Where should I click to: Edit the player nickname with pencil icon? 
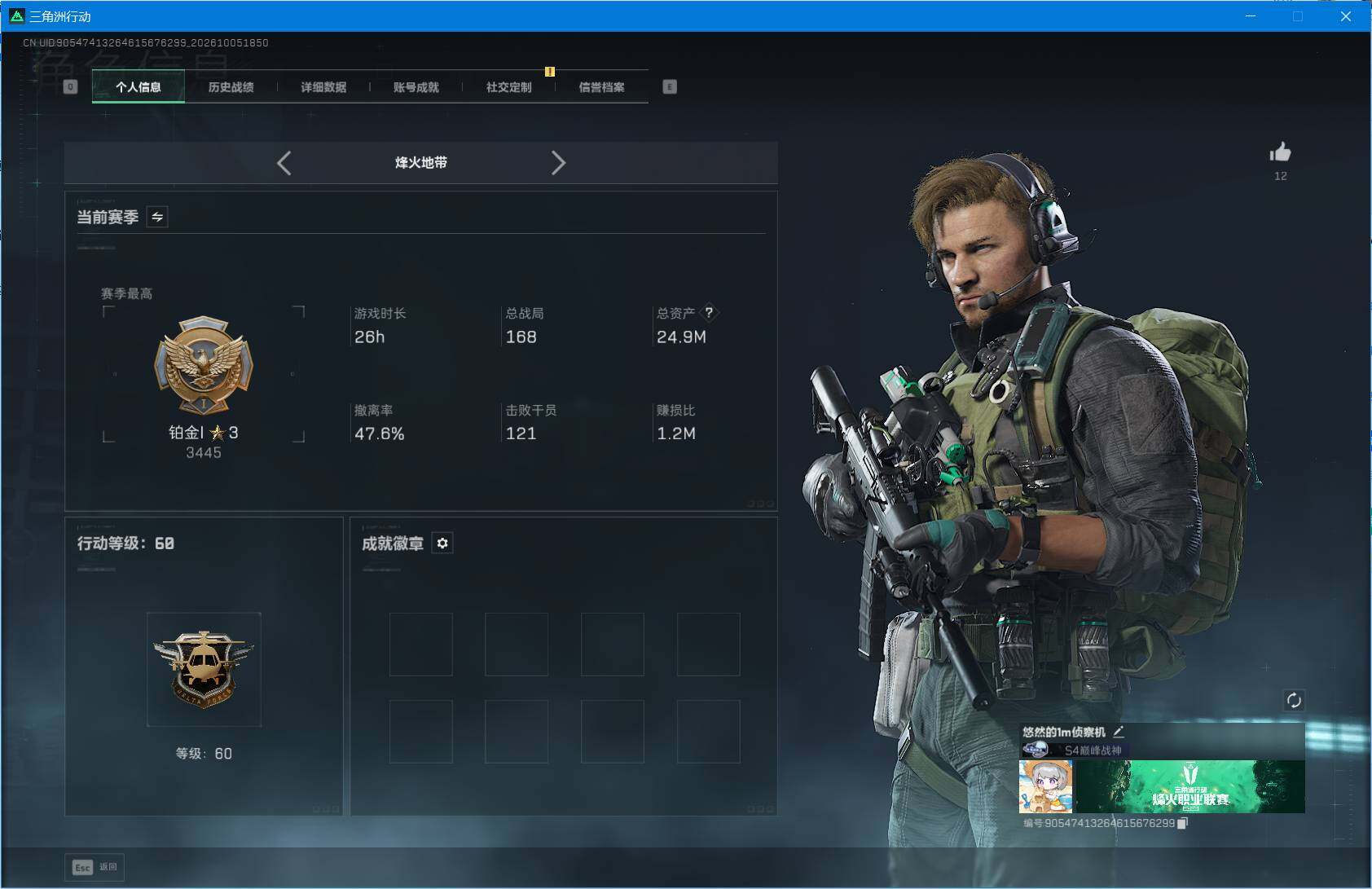tap(1119, 732)
